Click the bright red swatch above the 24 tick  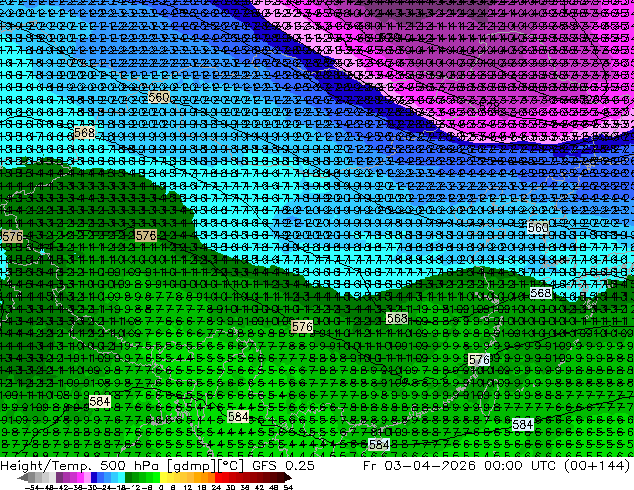pyautogui.click(x=218, y=478)
